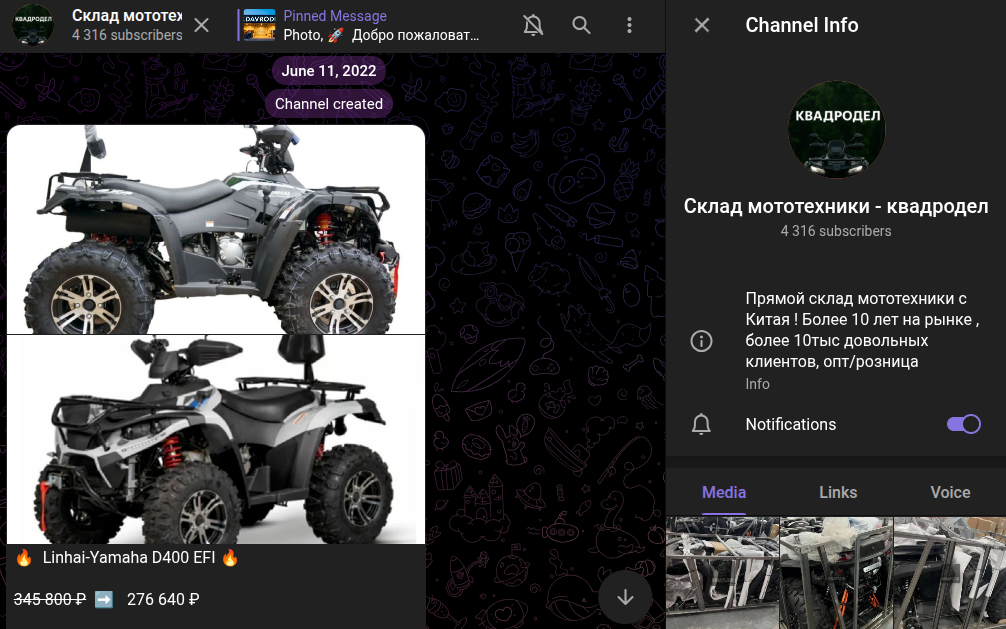This screenshot has height=629, width=1006.
Task: Open the middle media thumbnail in Media grid
Action: 836,573
